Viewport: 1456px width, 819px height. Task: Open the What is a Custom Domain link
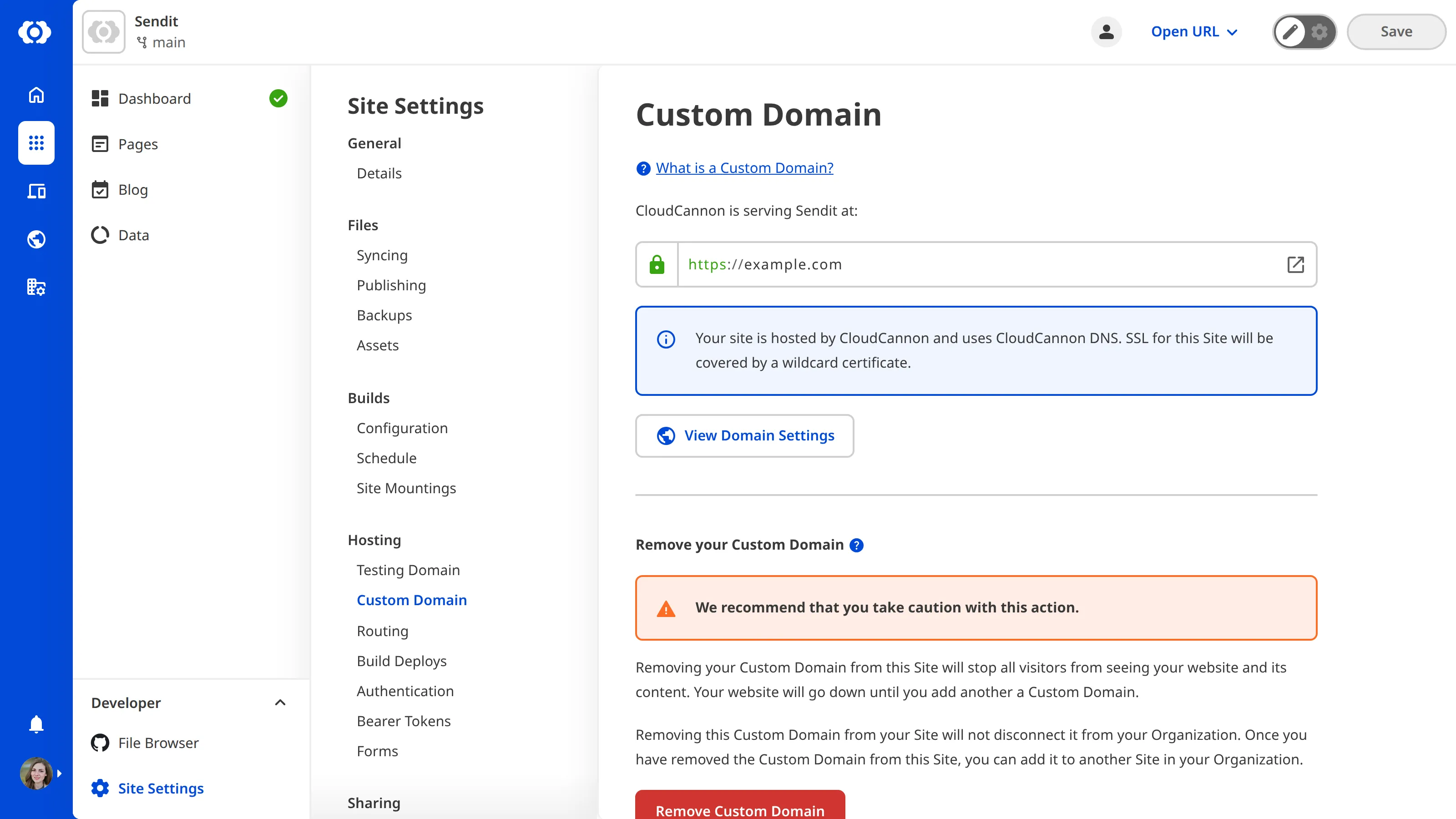[x=744, y=167]
